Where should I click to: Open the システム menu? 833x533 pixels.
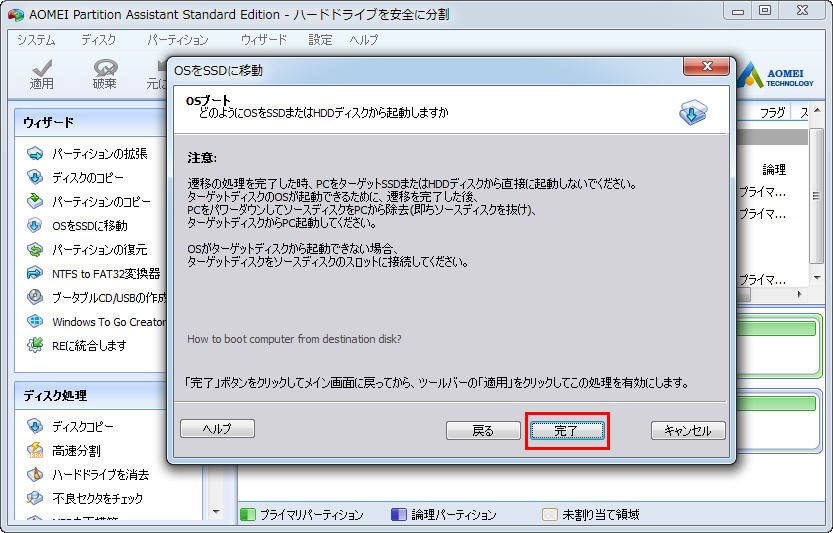[36, 40]
